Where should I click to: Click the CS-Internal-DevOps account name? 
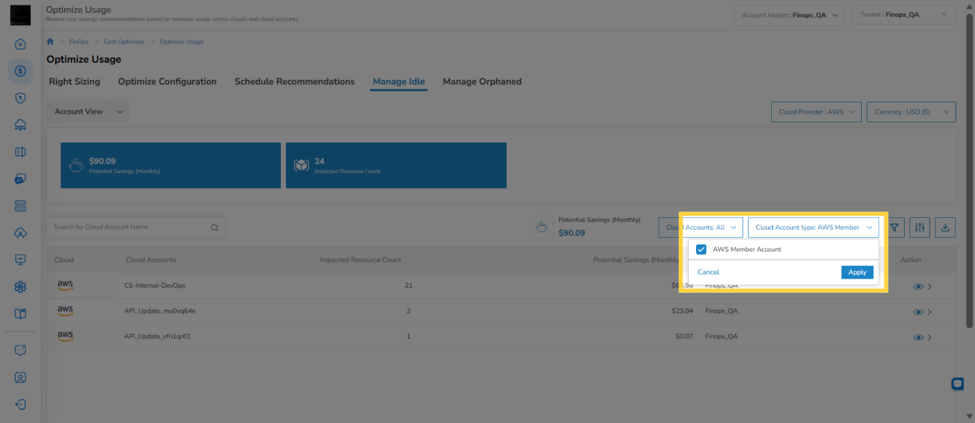(x=155, y=286)
